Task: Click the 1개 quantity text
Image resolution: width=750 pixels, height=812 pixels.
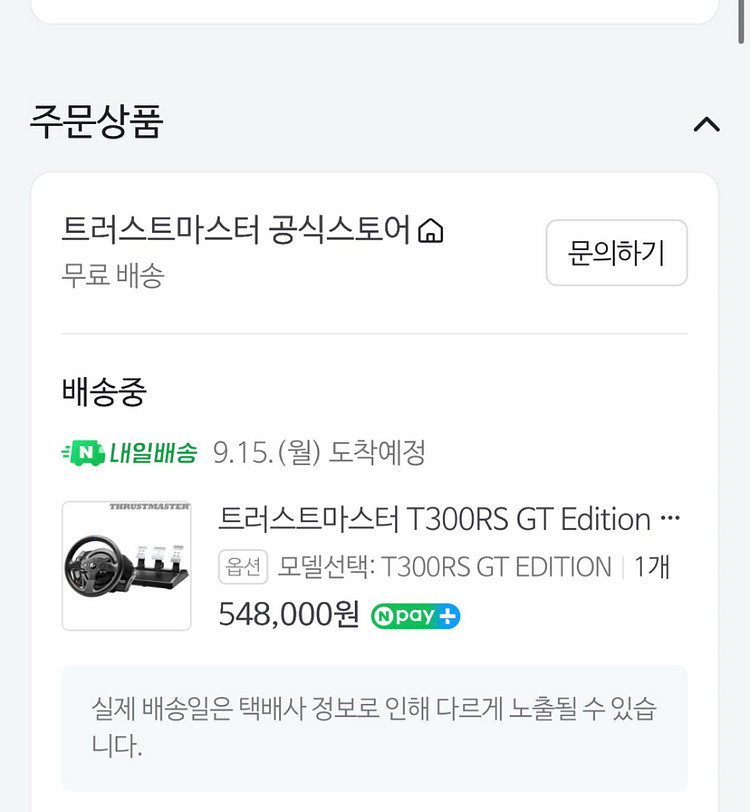Action: [652, 567]
